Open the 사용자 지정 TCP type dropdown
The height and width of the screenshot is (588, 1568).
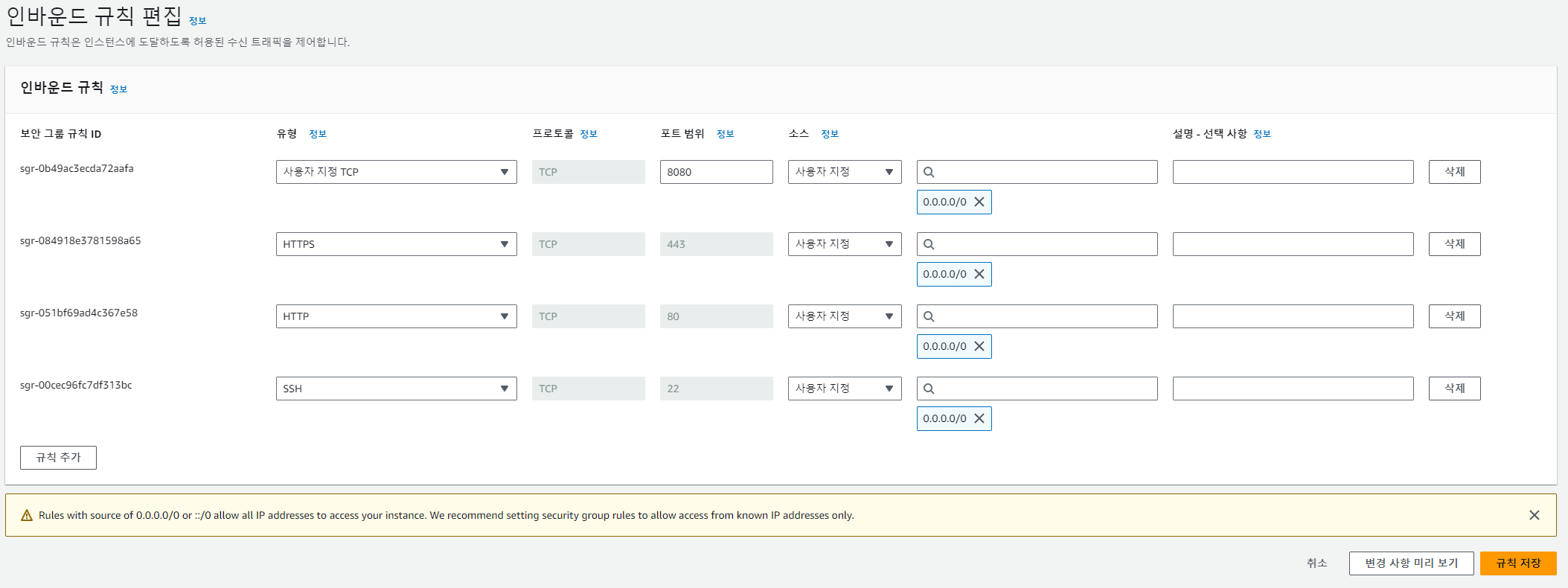(x=396, y=172)
